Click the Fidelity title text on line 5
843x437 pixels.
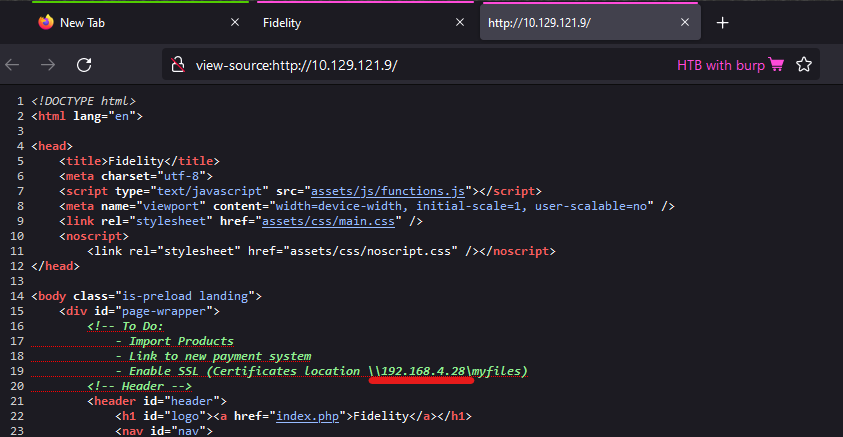pos(135,161)
